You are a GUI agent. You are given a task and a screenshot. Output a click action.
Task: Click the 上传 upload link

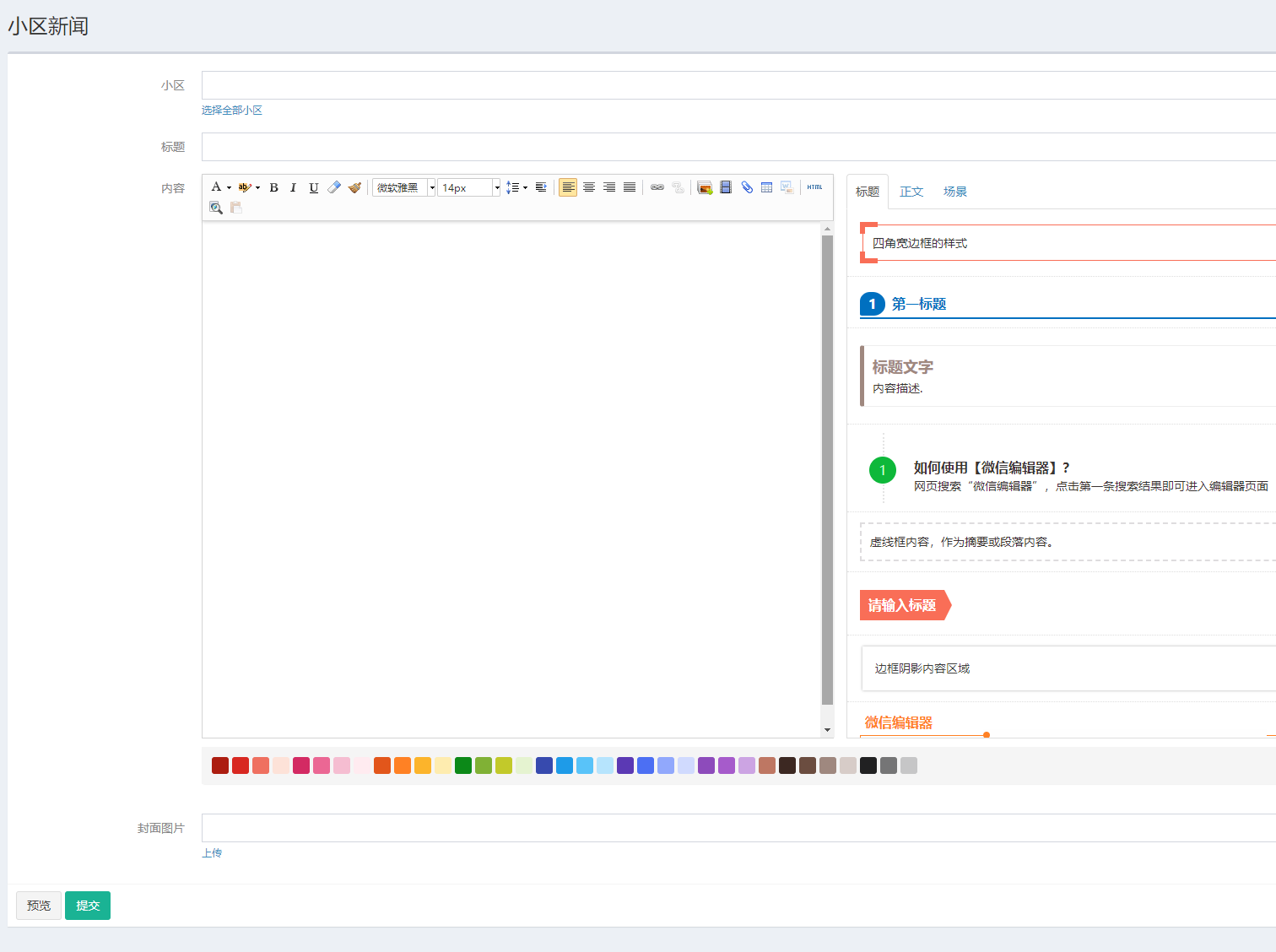(212, 853)
